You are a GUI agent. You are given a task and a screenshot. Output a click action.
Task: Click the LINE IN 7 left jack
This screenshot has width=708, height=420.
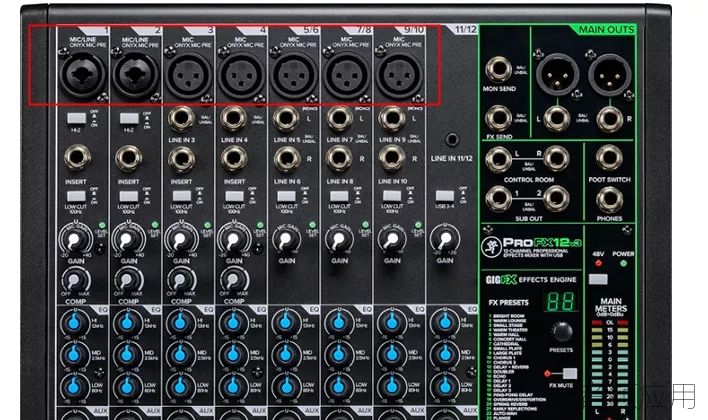[339, 118]
